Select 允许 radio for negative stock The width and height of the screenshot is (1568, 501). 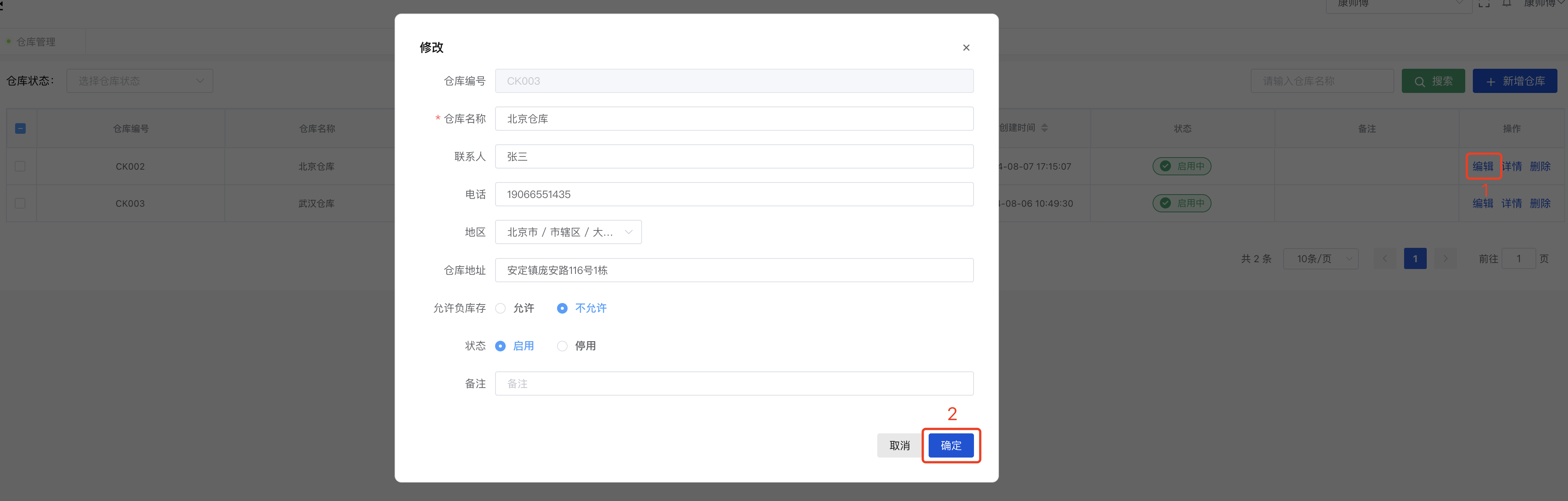tap(500, 308)
